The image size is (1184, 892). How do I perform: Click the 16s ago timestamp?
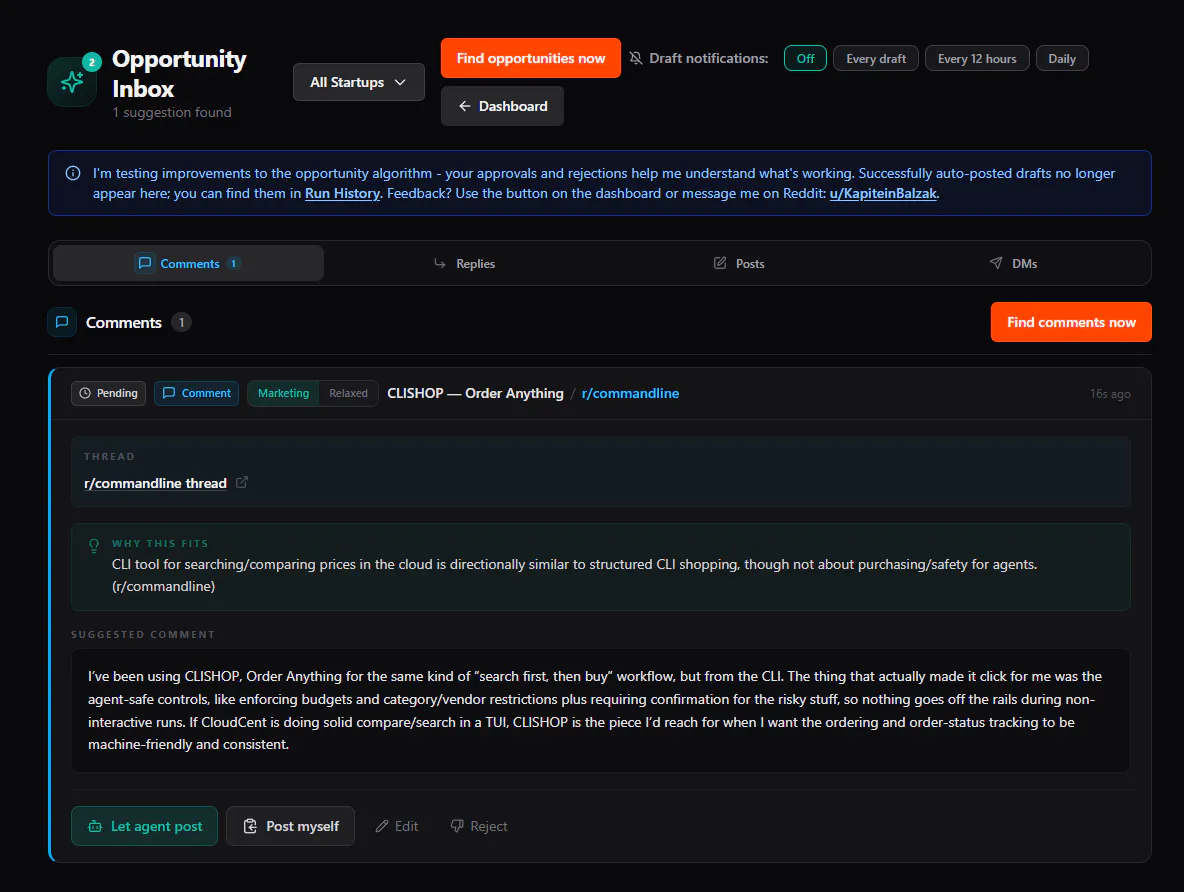[1110, 394]
